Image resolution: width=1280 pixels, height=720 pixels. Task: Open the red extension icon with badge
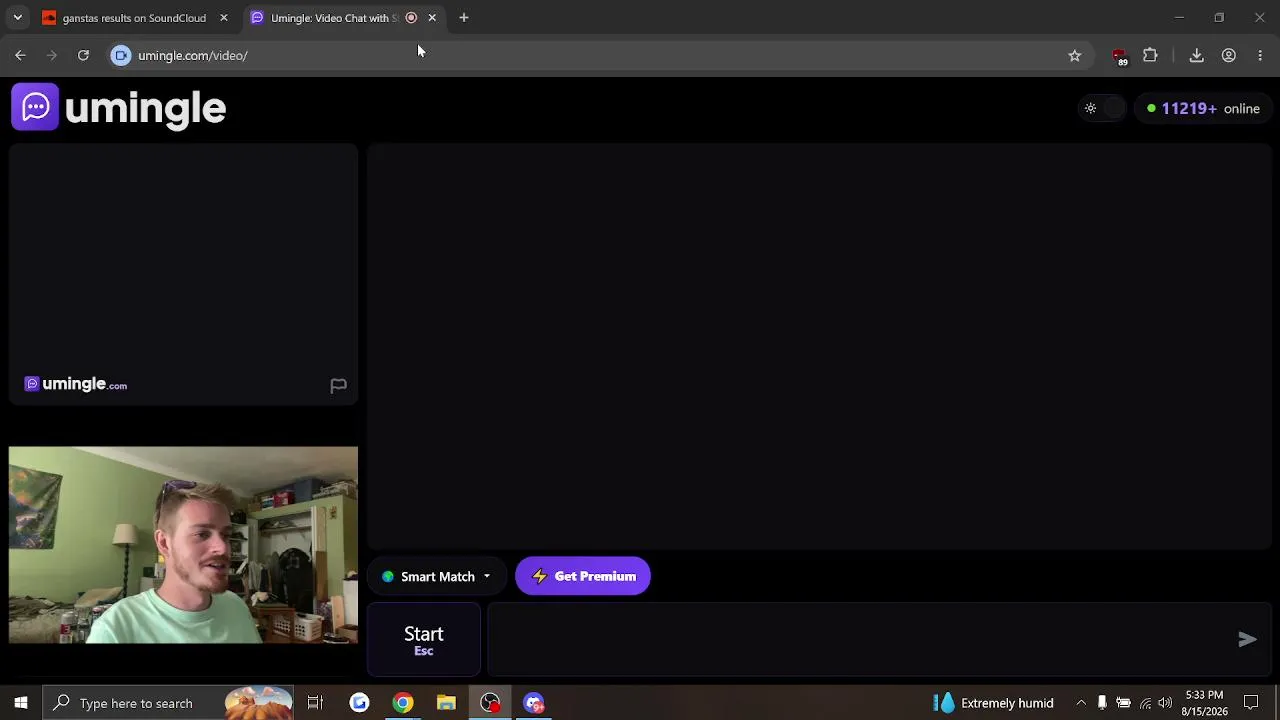point(1119,56)
